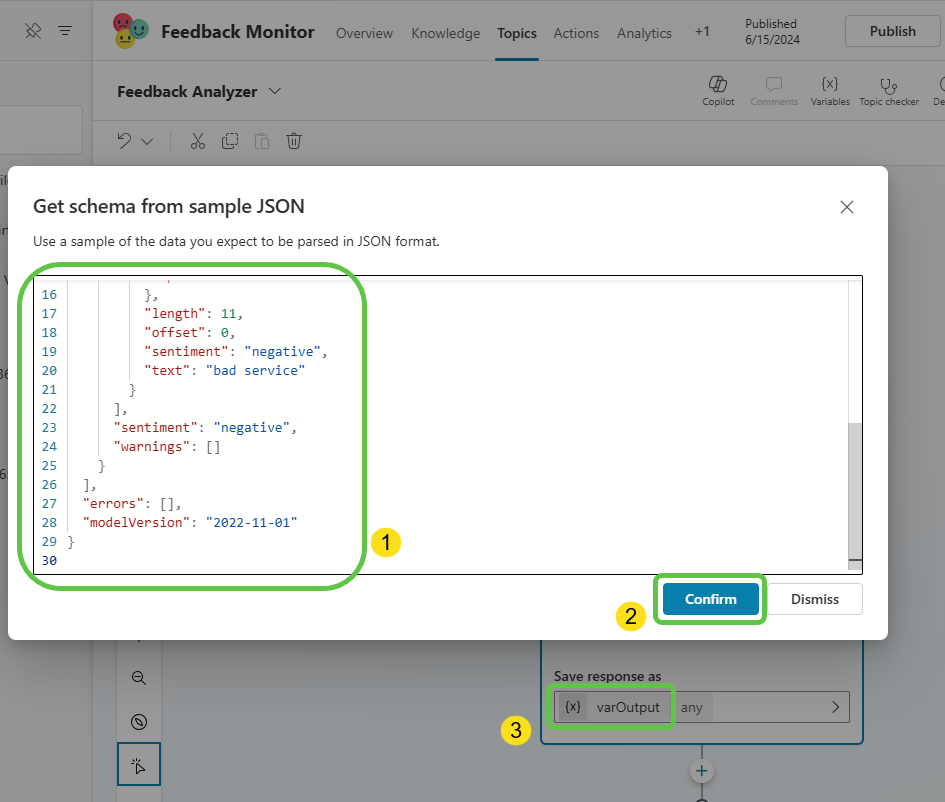Click the Copilot icon in the toolbar
Image resolution: width=945 pixels, height=802 pixels.
click(x=717, y=85)
